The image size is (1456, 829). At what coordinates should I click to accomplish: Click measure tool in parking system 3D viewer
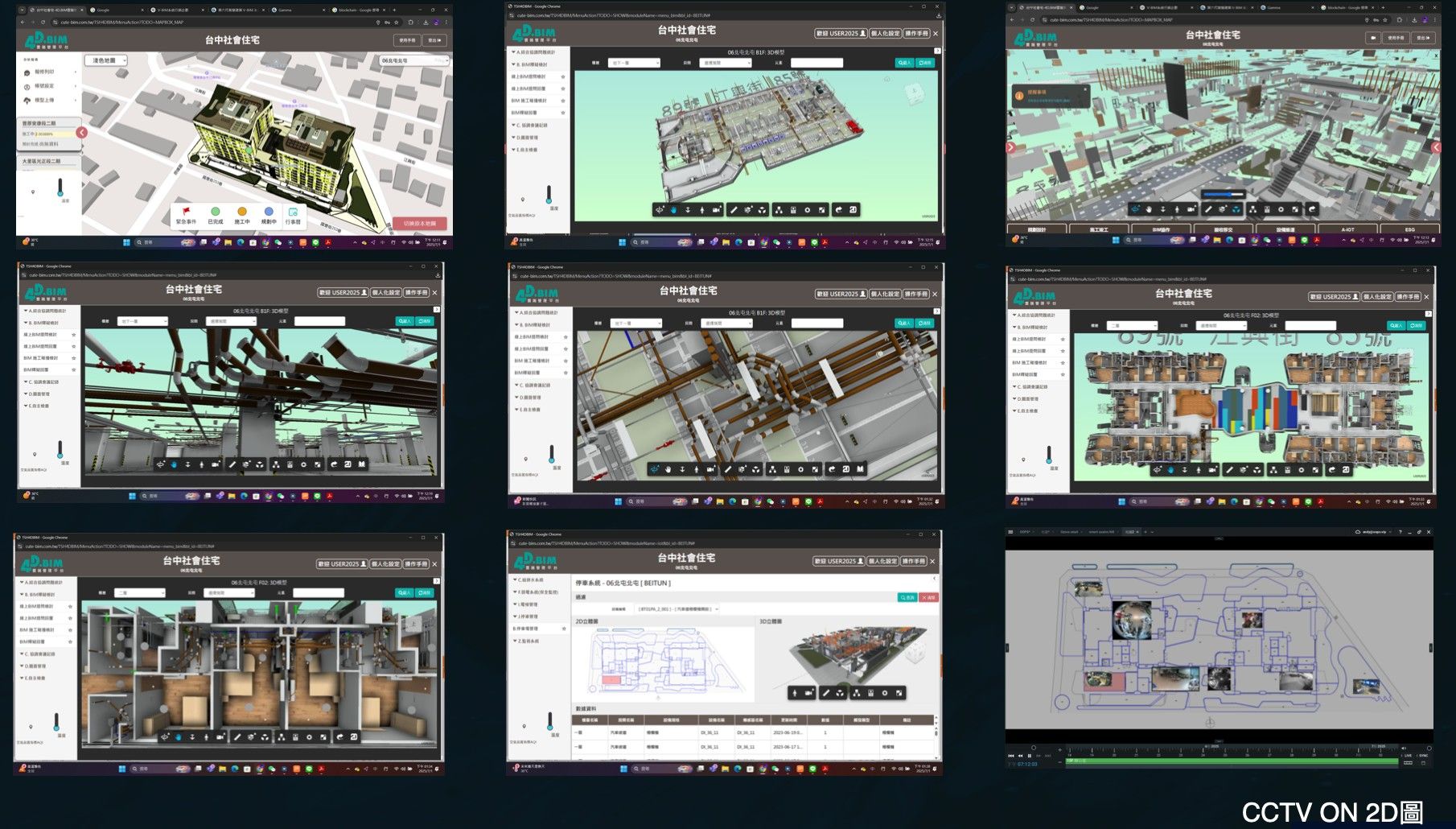tap(826, 693)
